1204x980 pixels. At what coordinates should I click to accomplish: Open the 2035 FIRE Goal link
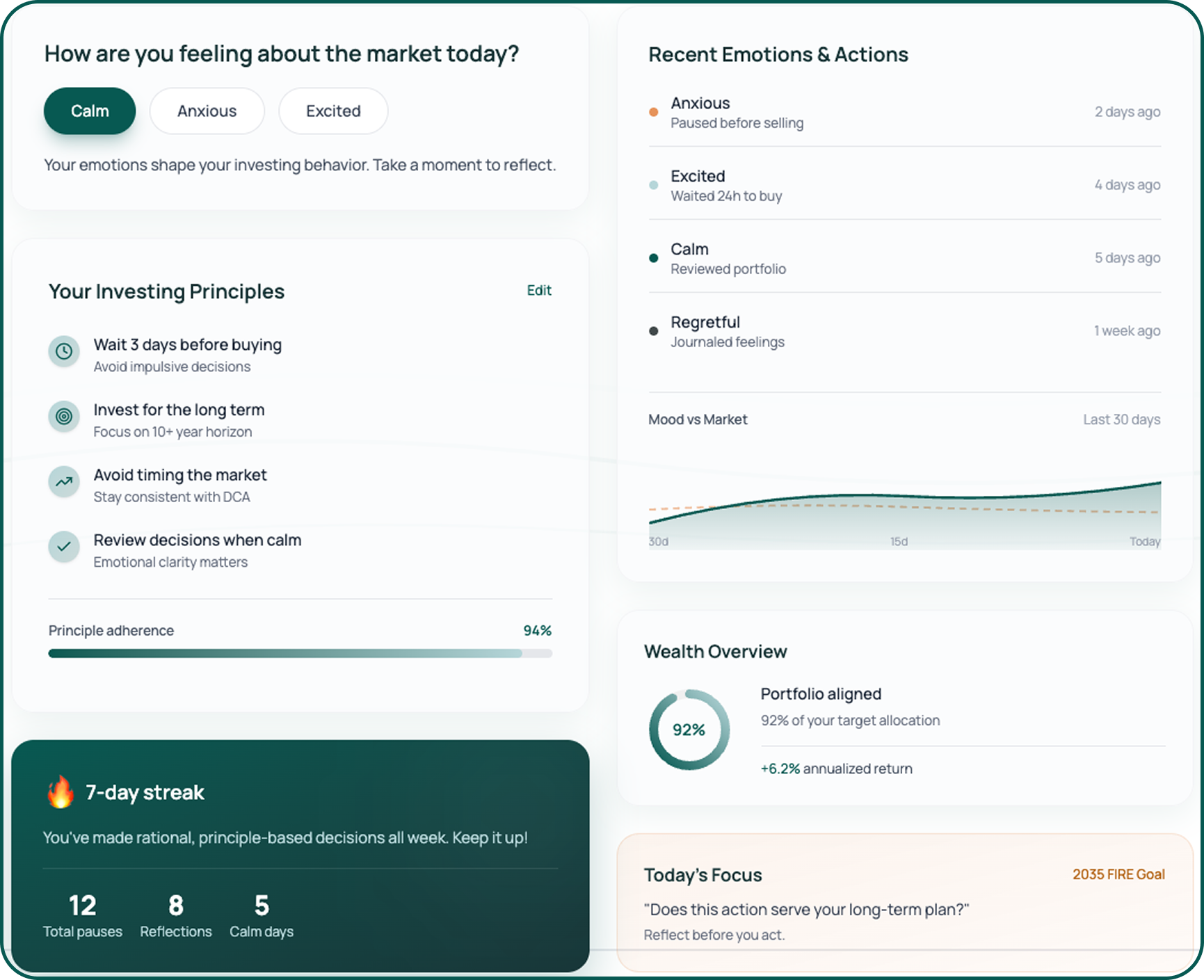click(x=1118, y=874)
